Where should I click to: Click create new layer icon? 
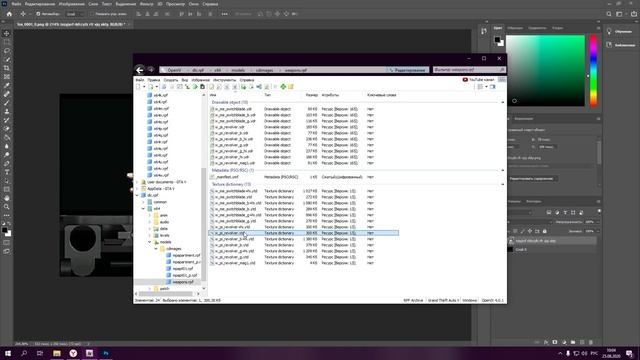pos(582,342)
